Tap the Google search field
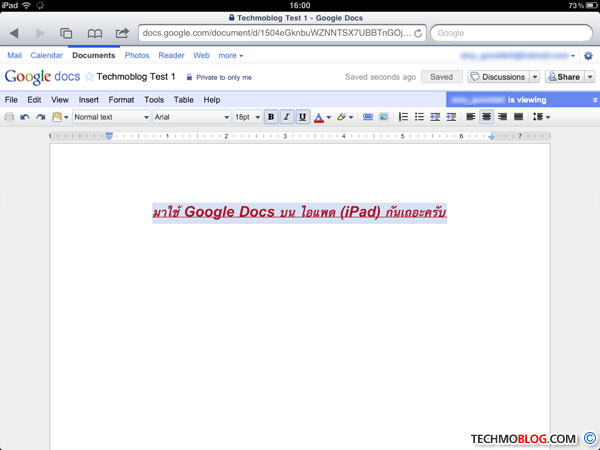This screenshot has width=600, height=450. (511, 33)
